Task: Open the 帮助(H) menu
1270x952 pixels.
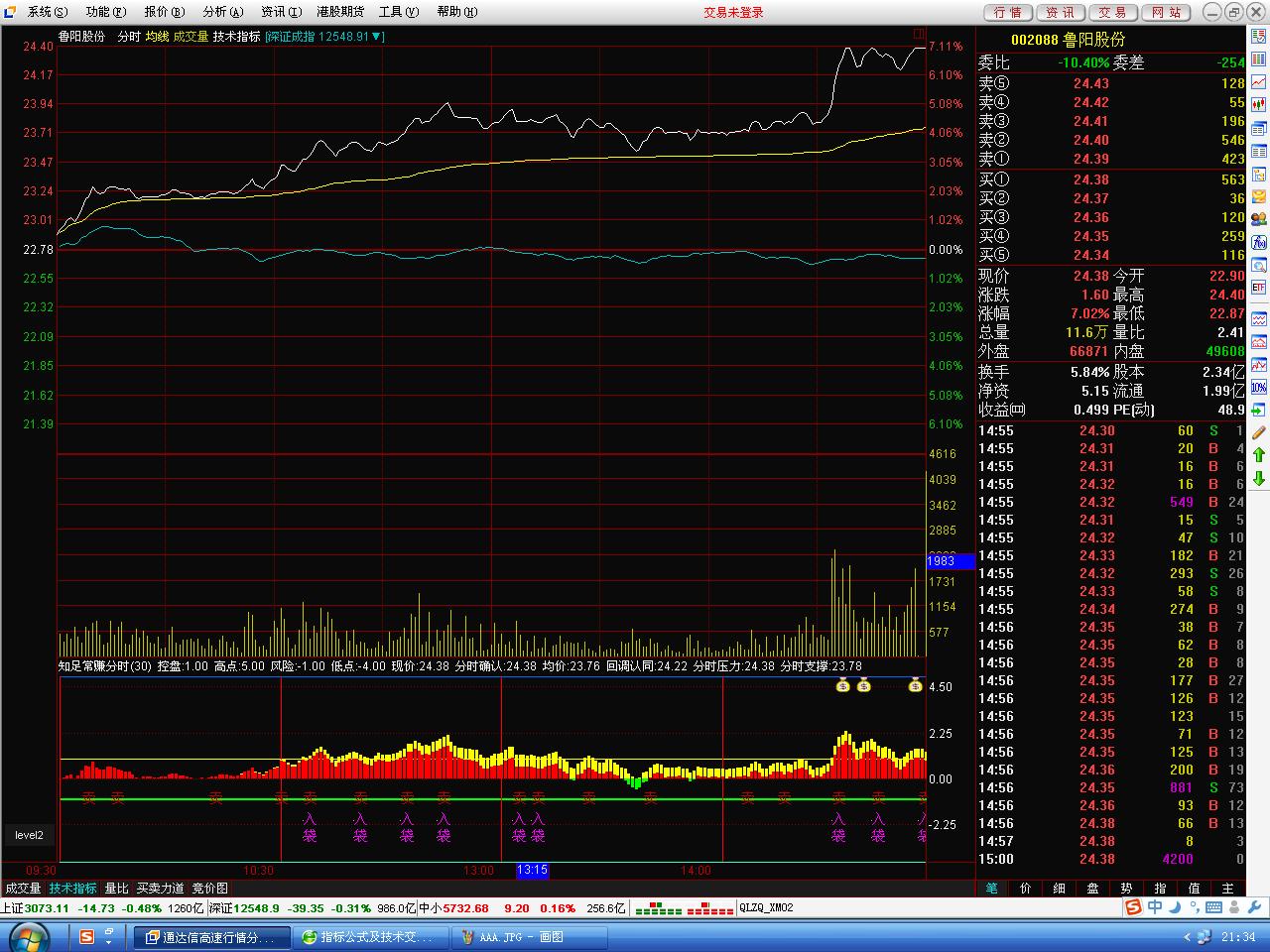Action: click(457, 12)
